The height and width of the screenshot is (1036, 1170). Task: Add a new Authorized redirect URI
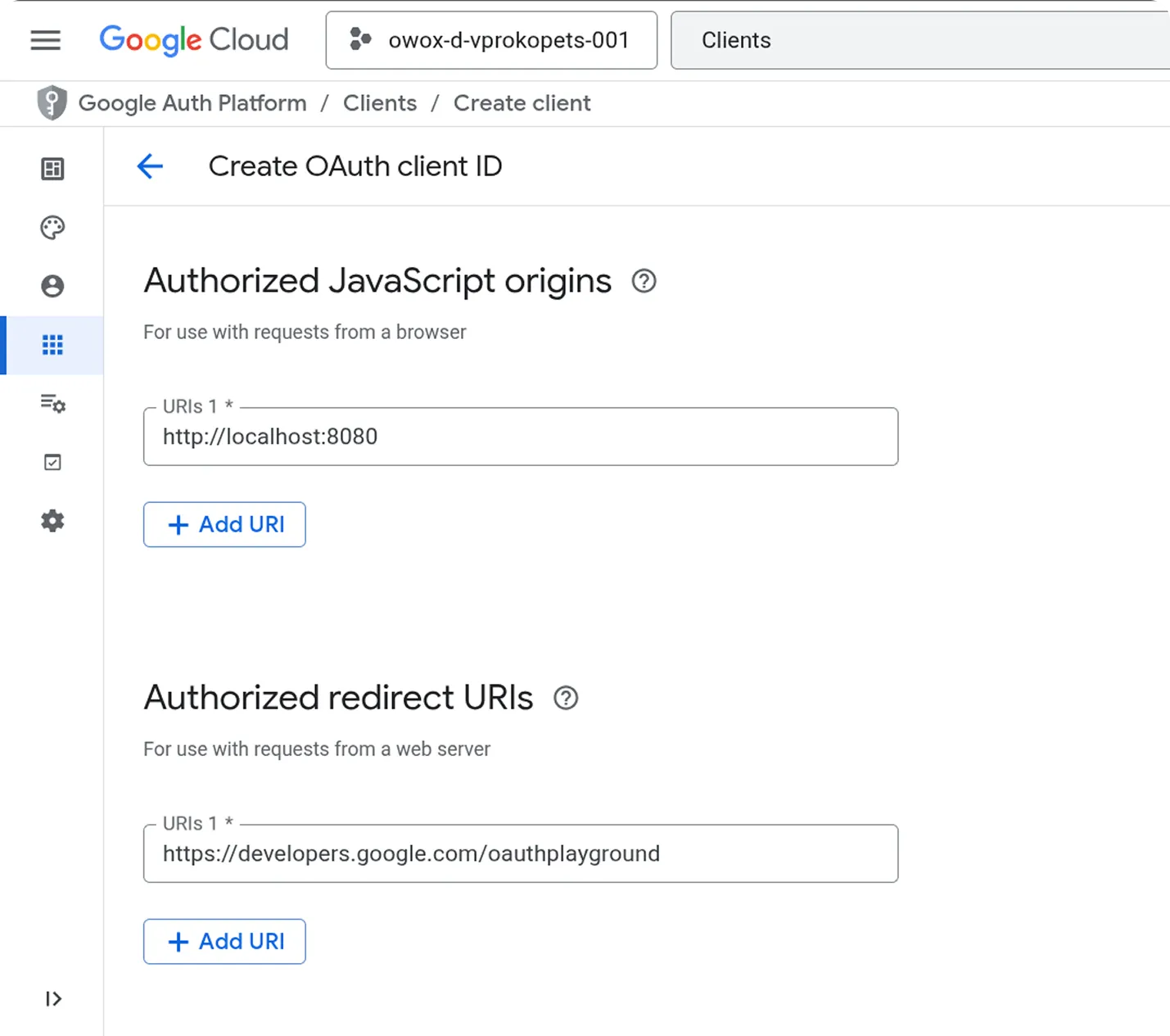coord(224,941)
